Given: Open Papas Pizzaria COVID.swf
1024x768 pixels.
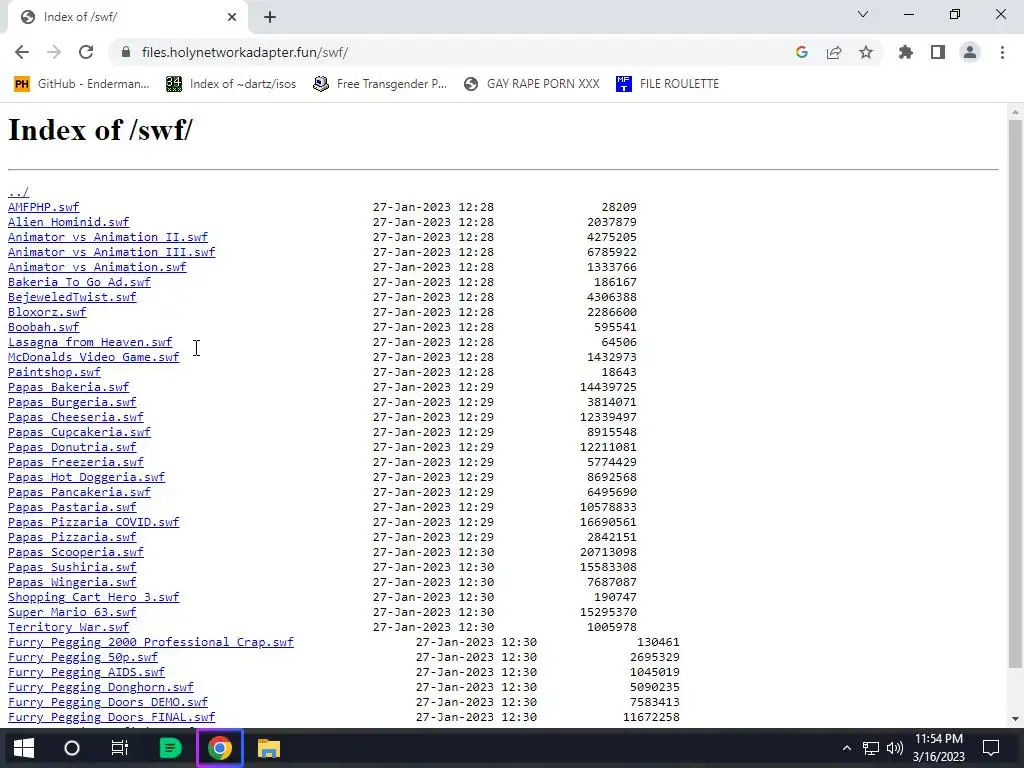Looking at the screenshot, I should [93, 522].
